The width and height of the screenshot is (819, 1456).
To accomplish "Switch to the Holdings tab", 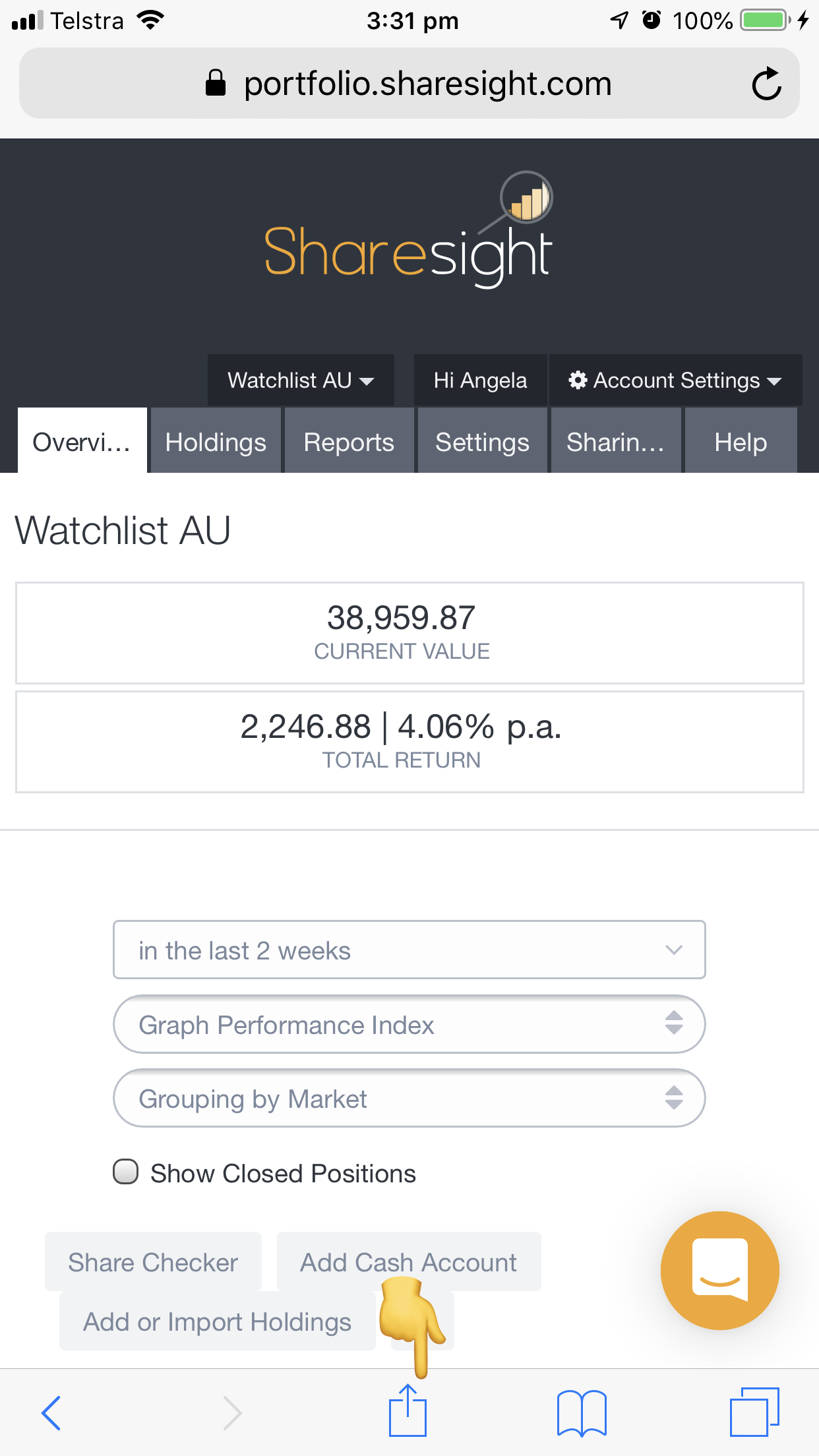I will point(216,440).
